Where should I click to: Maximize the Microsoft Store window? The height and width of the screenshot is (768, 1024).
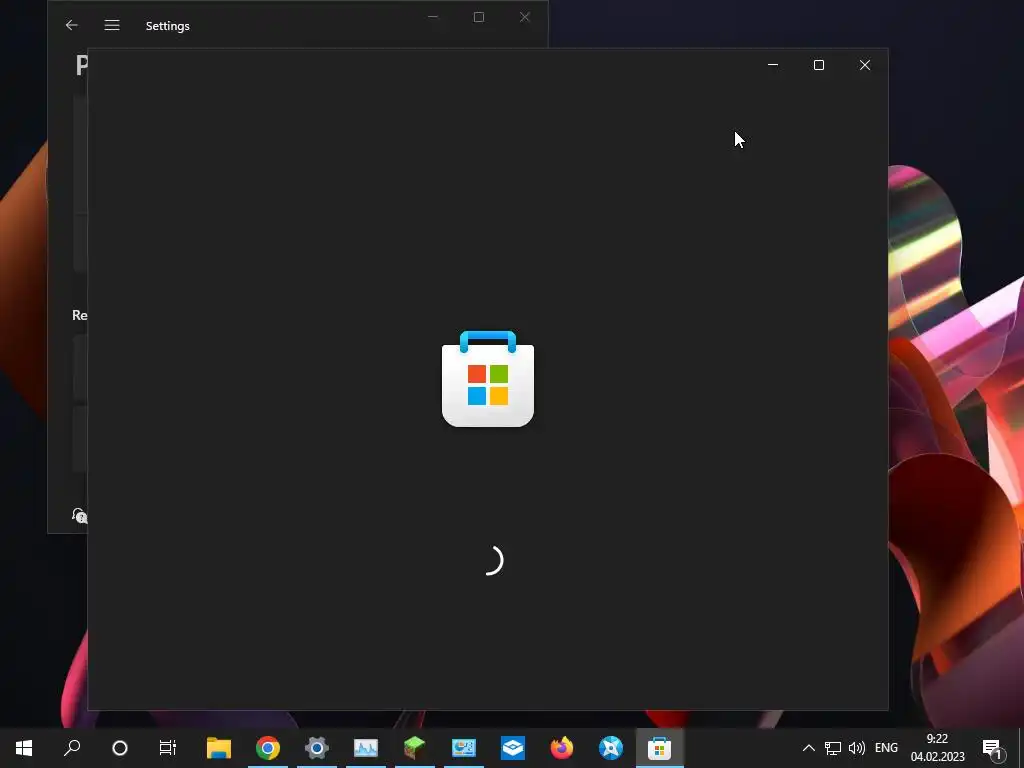coord(818,65)
